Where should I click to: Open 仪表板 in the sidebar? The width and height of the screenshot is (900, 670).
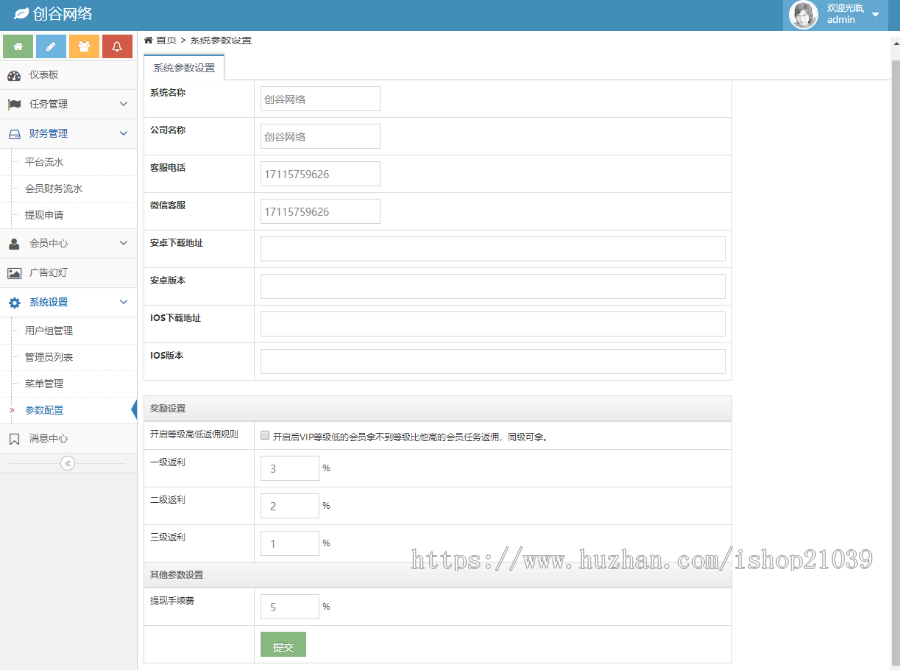click(x=68, y=75)
